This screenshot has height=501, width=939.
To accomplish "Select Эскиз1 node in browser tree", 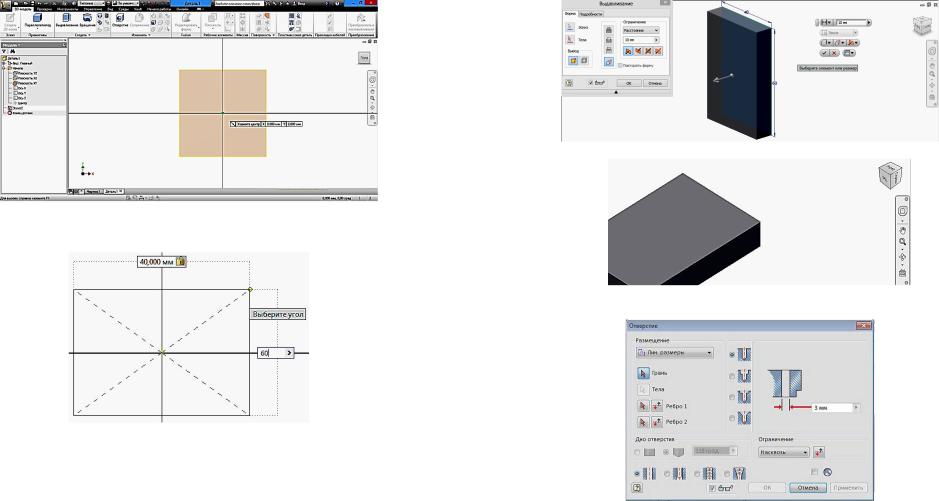I will pos(18,108).
